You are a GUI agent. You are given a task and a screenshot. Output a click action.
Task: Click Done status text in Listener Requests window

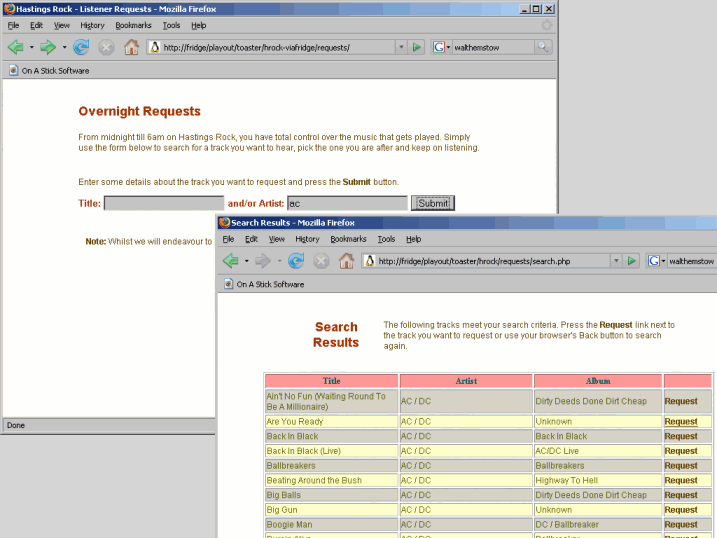(16, 425)
